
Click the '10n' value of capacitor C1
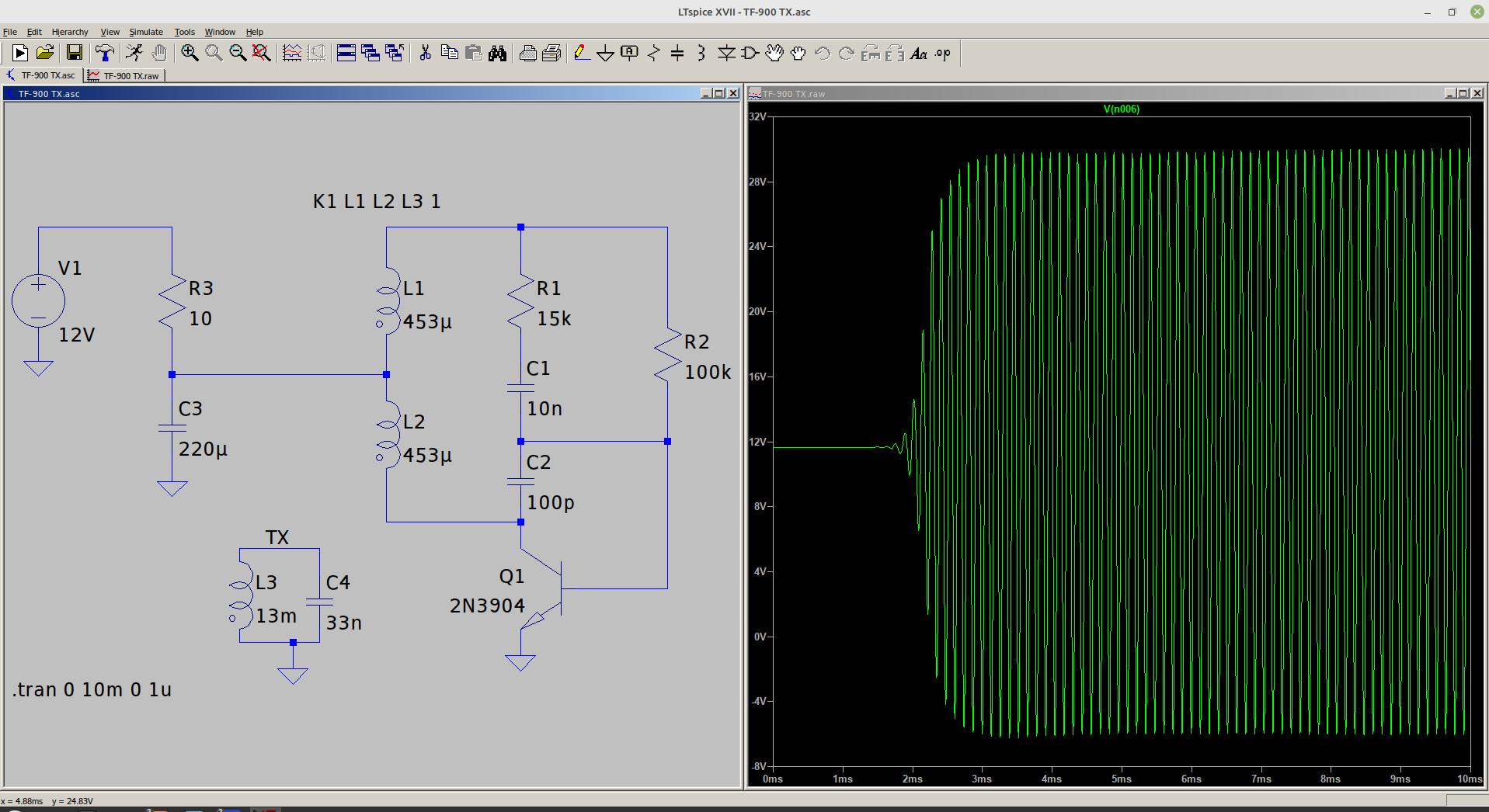(544, 408)
